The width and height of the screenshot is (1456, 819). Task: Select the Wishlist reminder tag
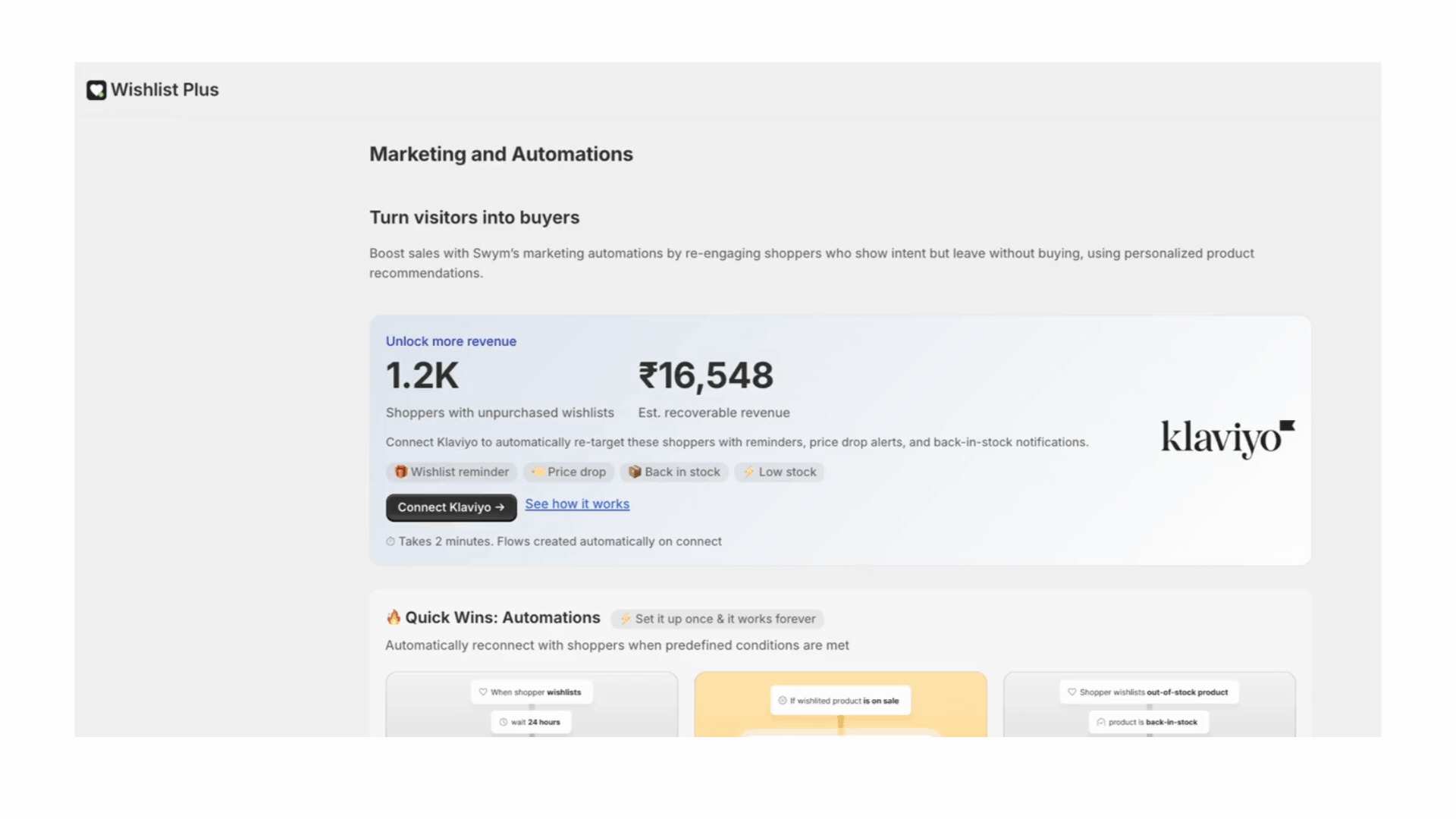[x=452, y=472]
